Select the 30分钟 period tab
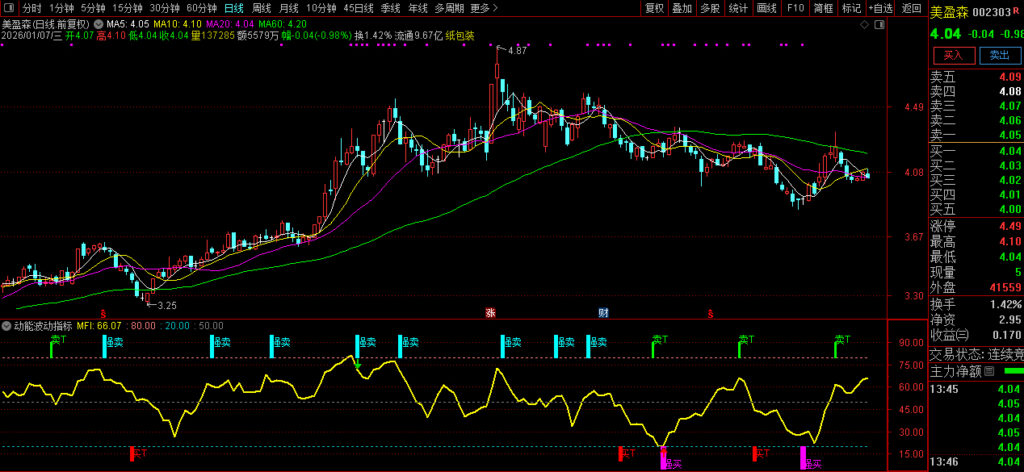This screenshot has width=1024, height=472. coord(164,8)
